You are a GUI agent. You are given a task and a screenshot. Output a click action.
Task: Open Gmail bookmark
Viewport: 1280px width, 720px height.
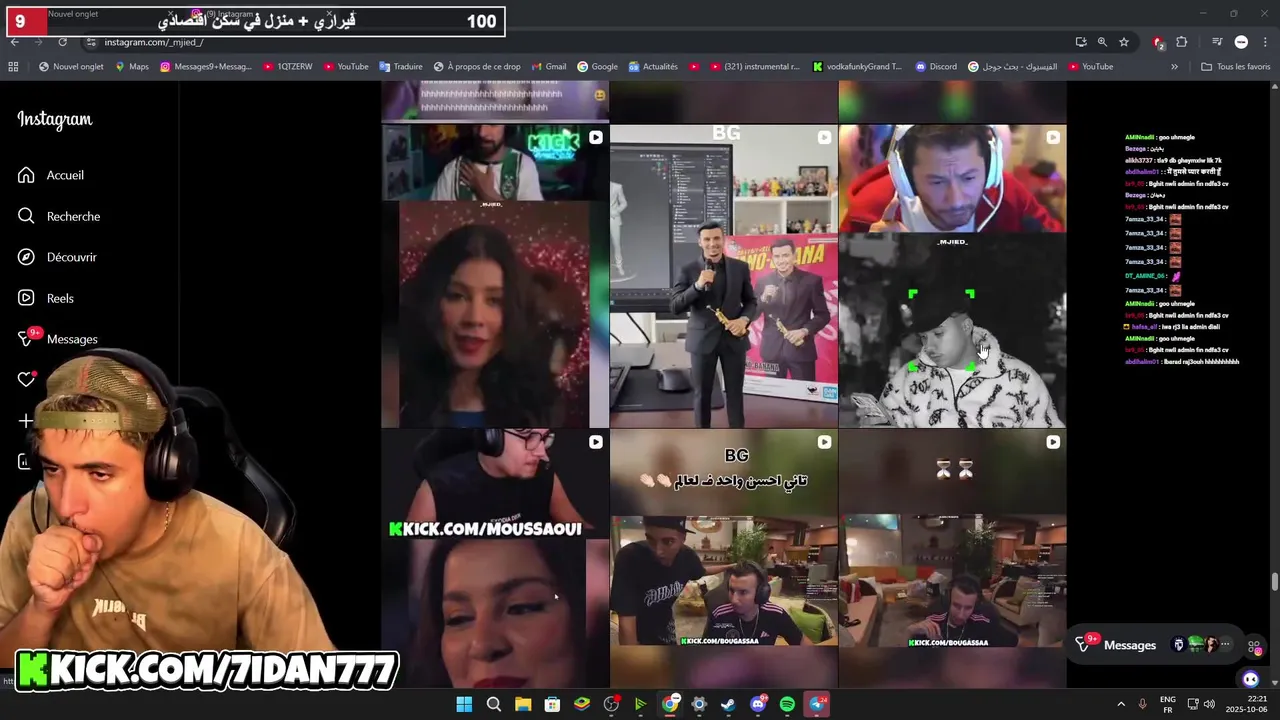pos(549,67)
